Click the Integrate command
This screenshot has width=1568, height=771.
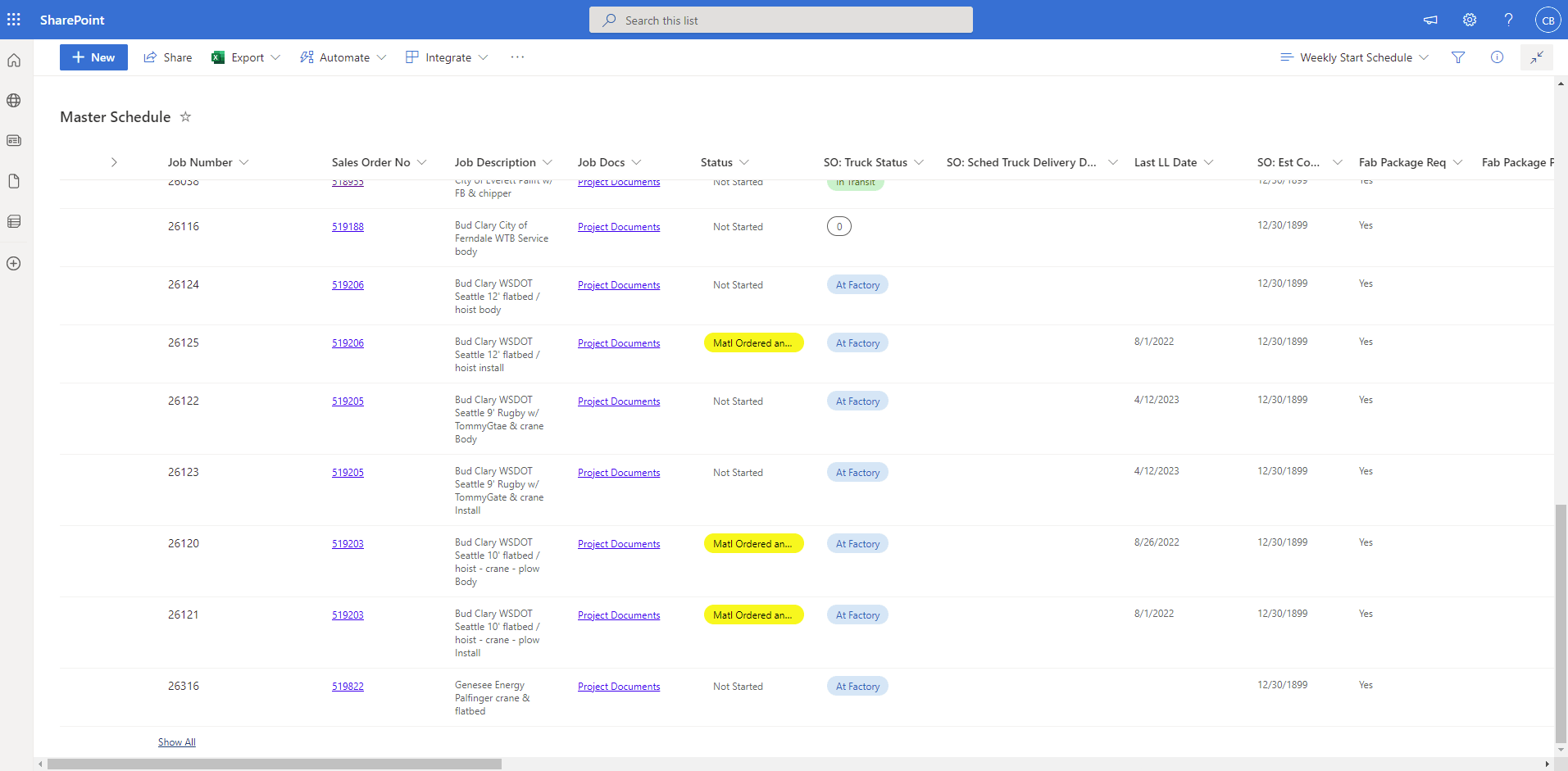[x=447, y=57]
